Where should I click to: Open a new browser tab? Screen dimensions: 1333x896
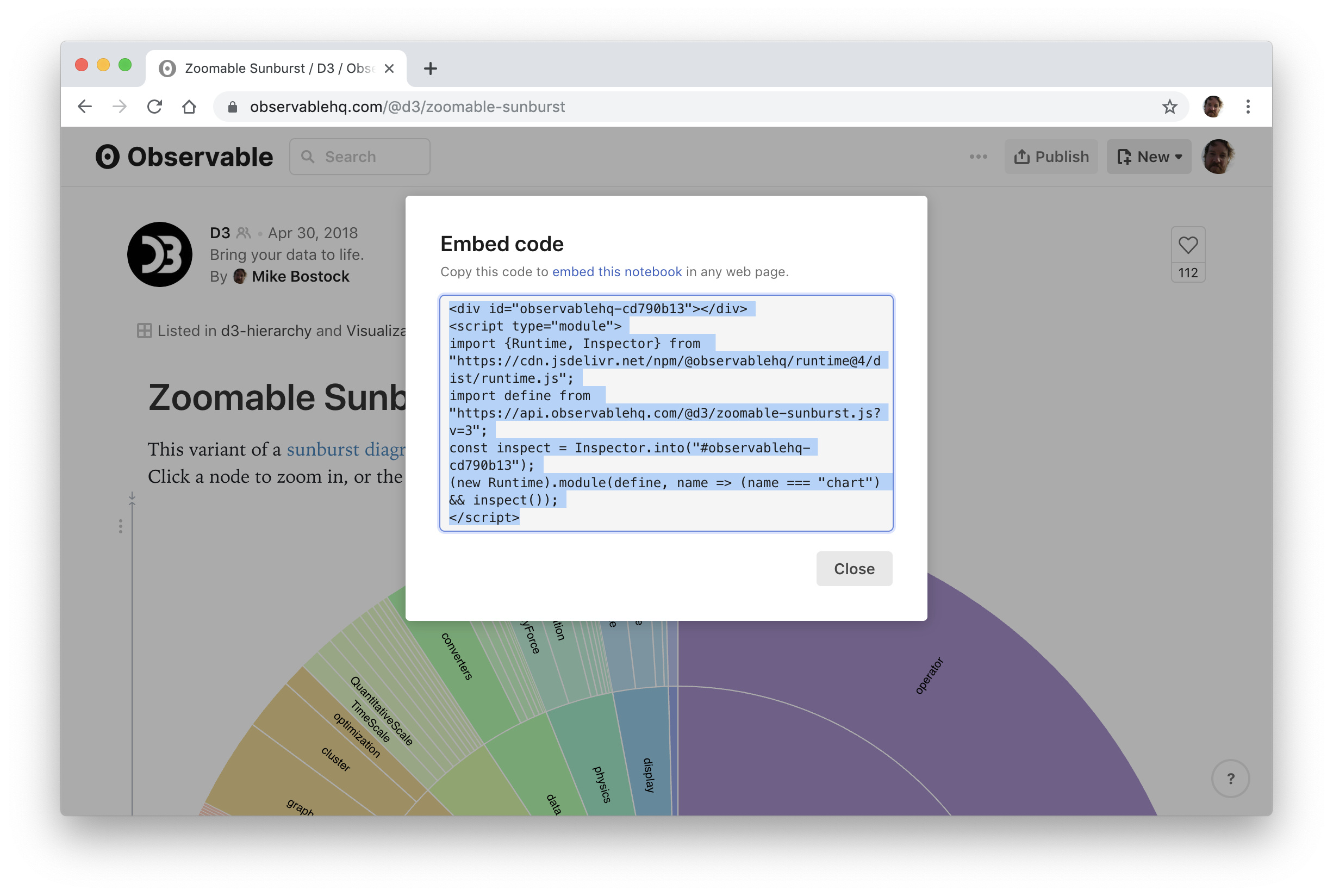click(430, 69)
